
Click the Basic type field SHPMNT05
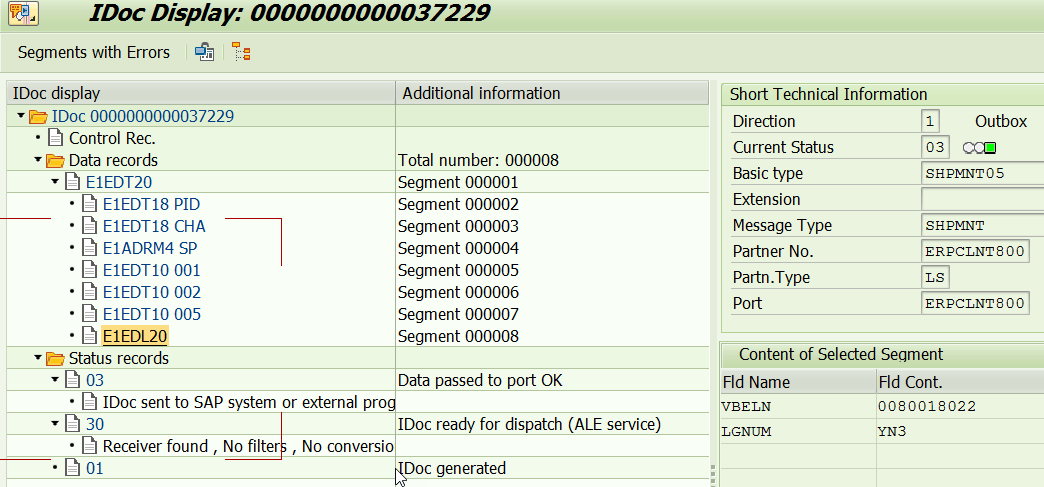982,174
